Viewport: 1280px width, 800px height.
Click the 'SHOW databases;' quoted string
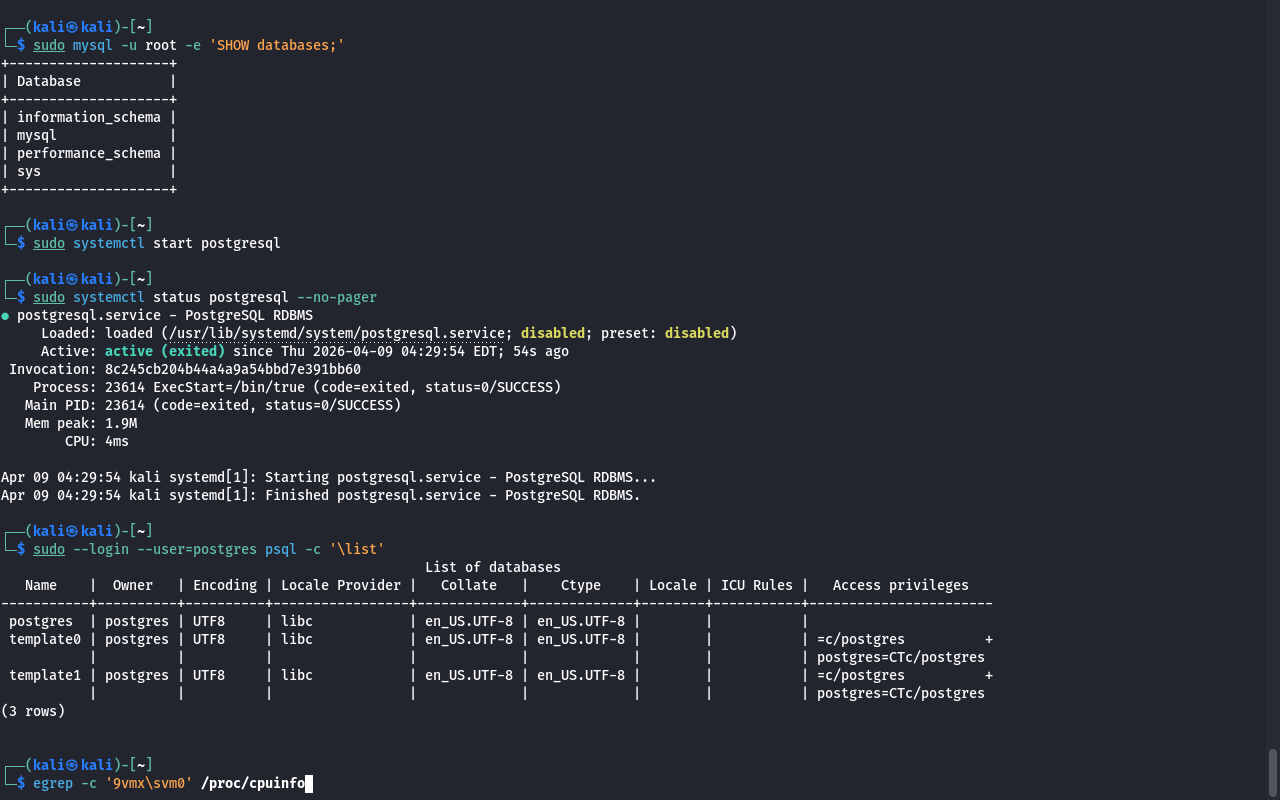pyautogui.click(x=276, y=46)
